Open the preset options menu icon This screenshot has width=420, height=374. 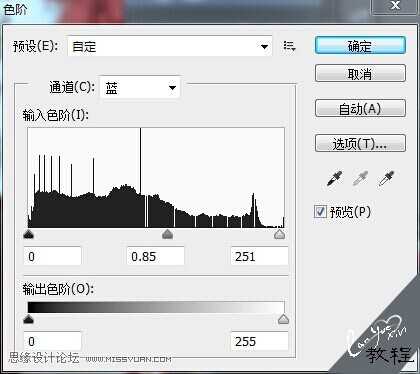point(289,46)
